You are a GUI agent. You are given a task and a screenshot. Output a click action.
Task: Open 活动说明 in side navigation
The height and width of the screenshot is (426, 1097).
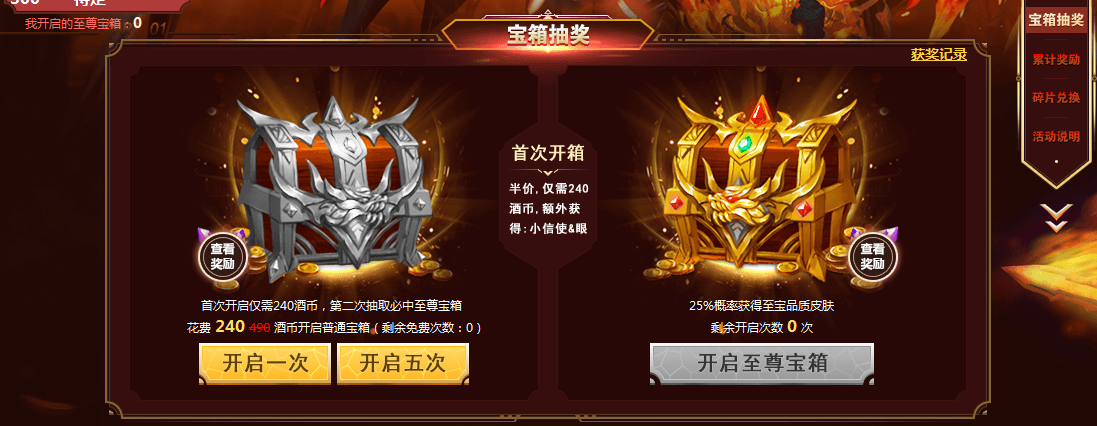tap(1056, 136)
